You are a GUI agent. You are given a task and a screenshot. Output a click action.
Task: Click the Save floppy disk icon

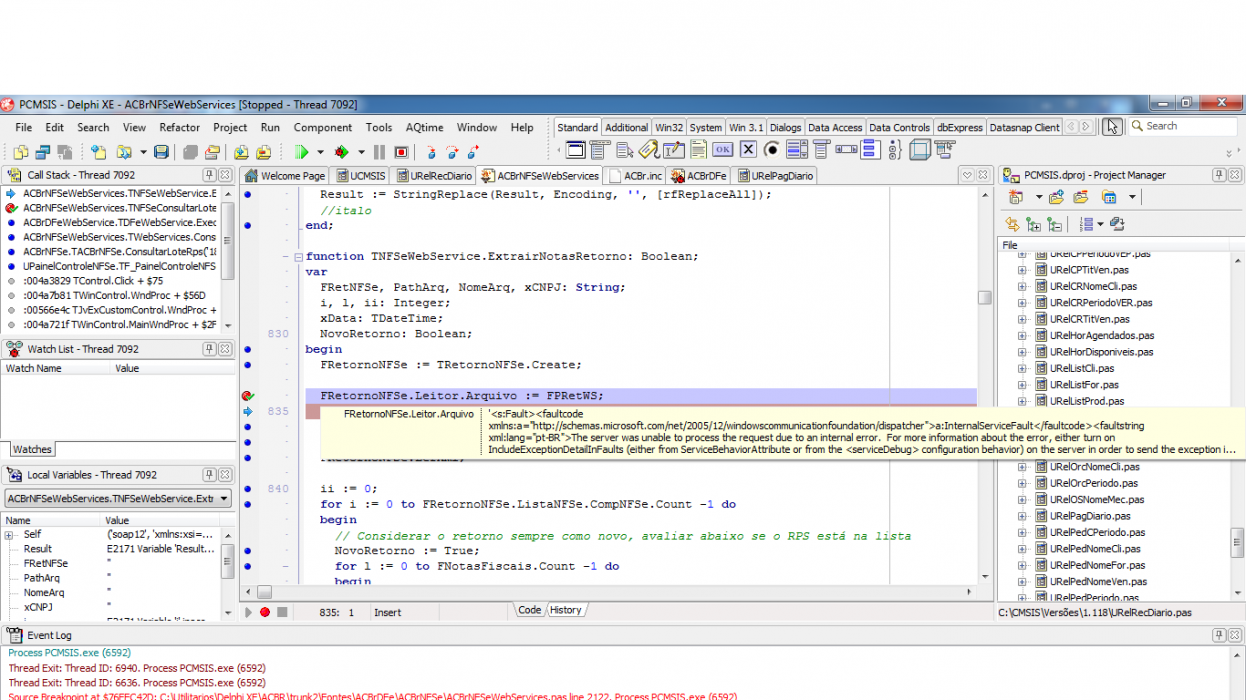coord(160,152)
